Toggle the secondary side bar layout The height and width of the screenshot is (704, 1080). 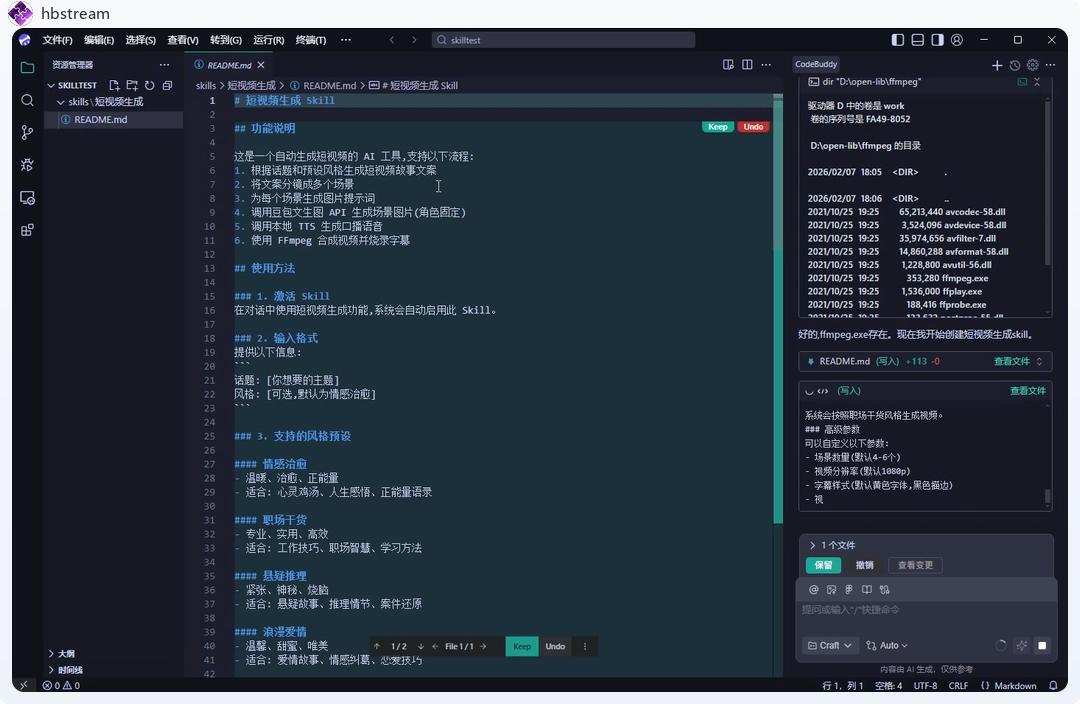(937, 40)
